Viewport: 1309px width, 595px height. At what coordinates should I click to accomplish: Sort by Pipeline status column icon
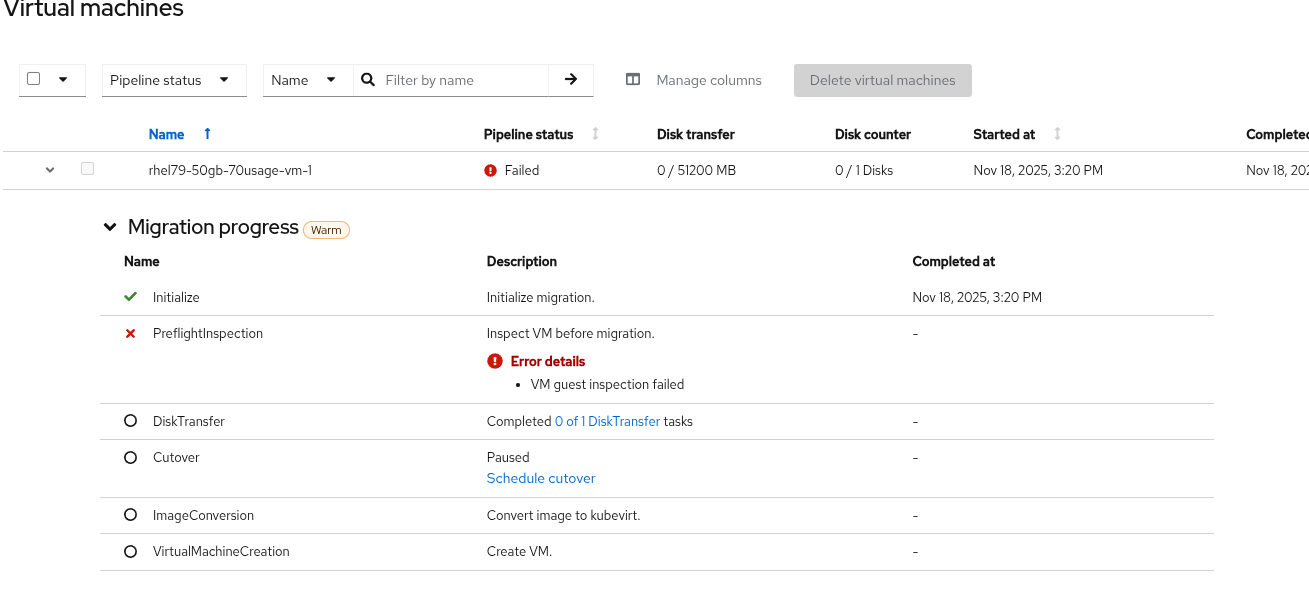coord(596,134)
